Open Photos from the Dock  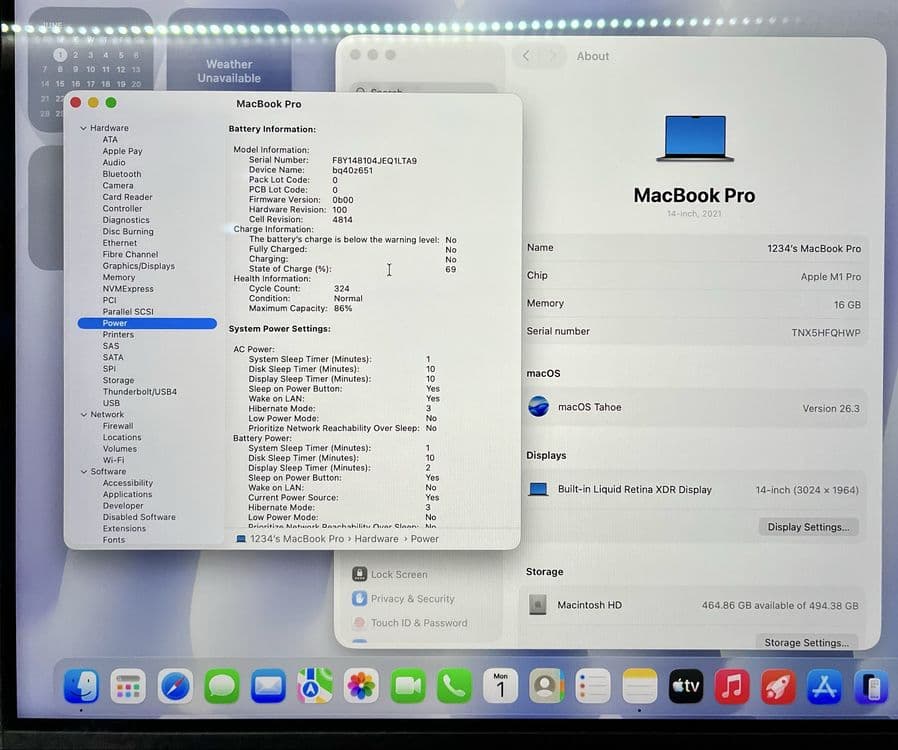coord(361,685)
